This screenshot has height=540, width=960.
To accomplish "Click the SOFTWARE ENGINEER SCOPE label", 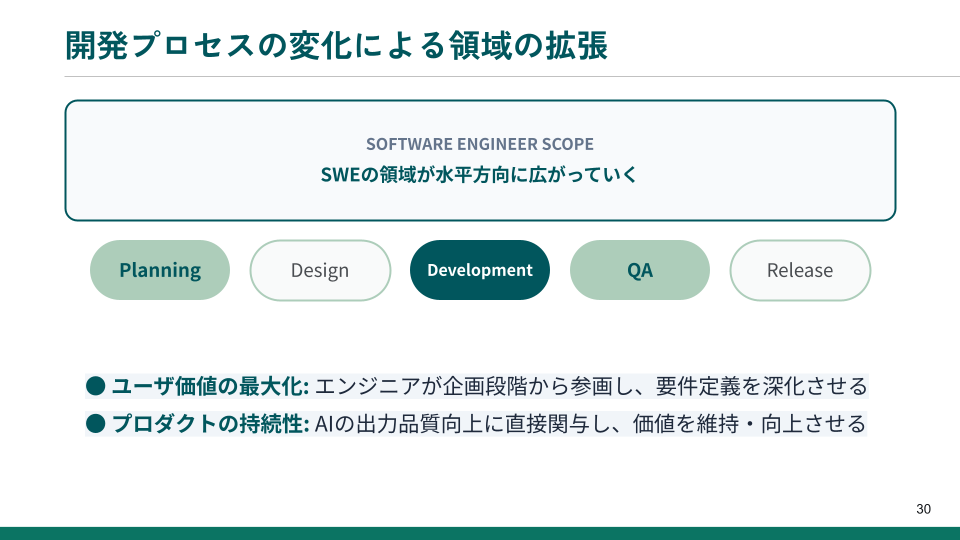I will pos(480,144).
